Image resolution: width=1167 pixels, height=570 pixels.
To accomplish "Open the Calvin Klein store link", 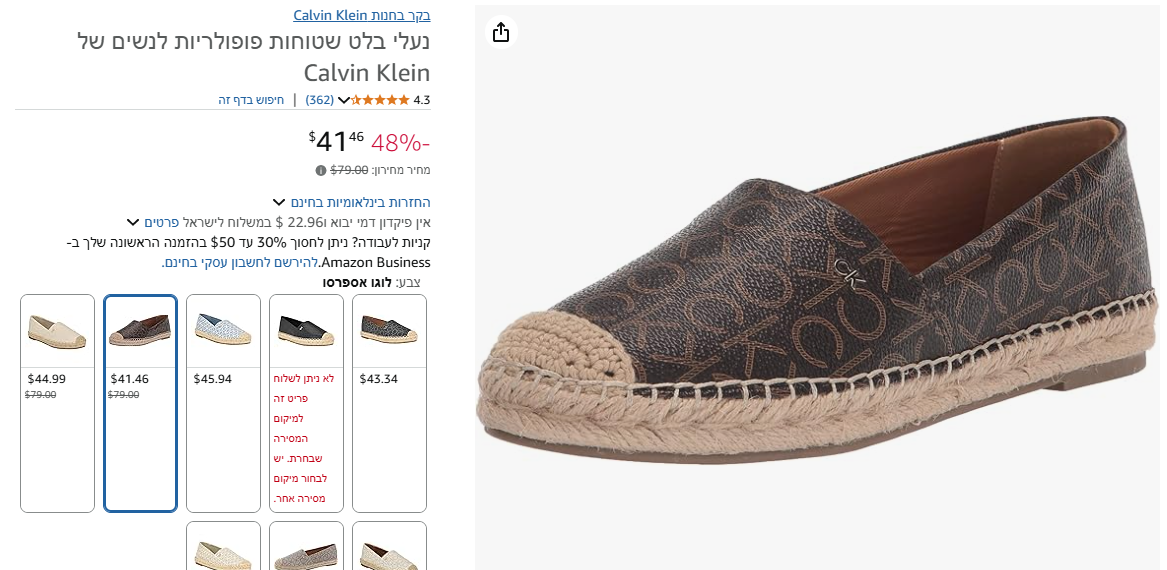I will tap(362, 15).
